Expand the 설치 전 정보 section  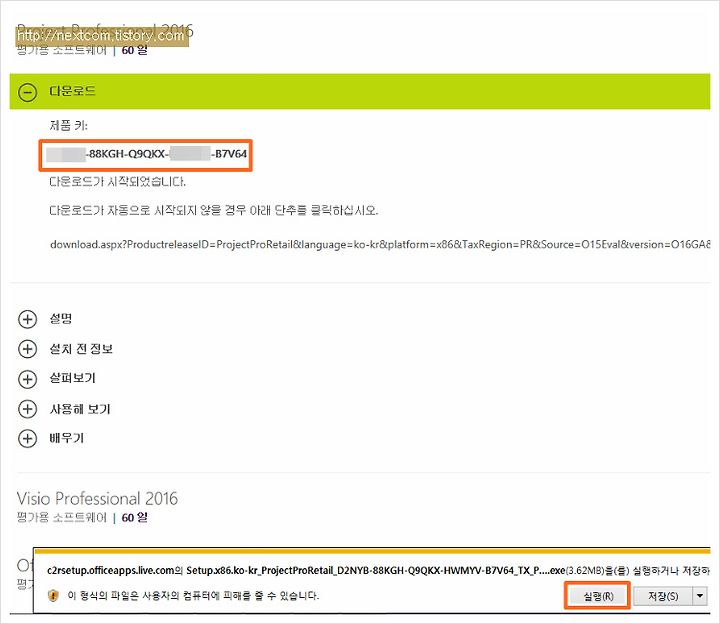click(28, 349)
